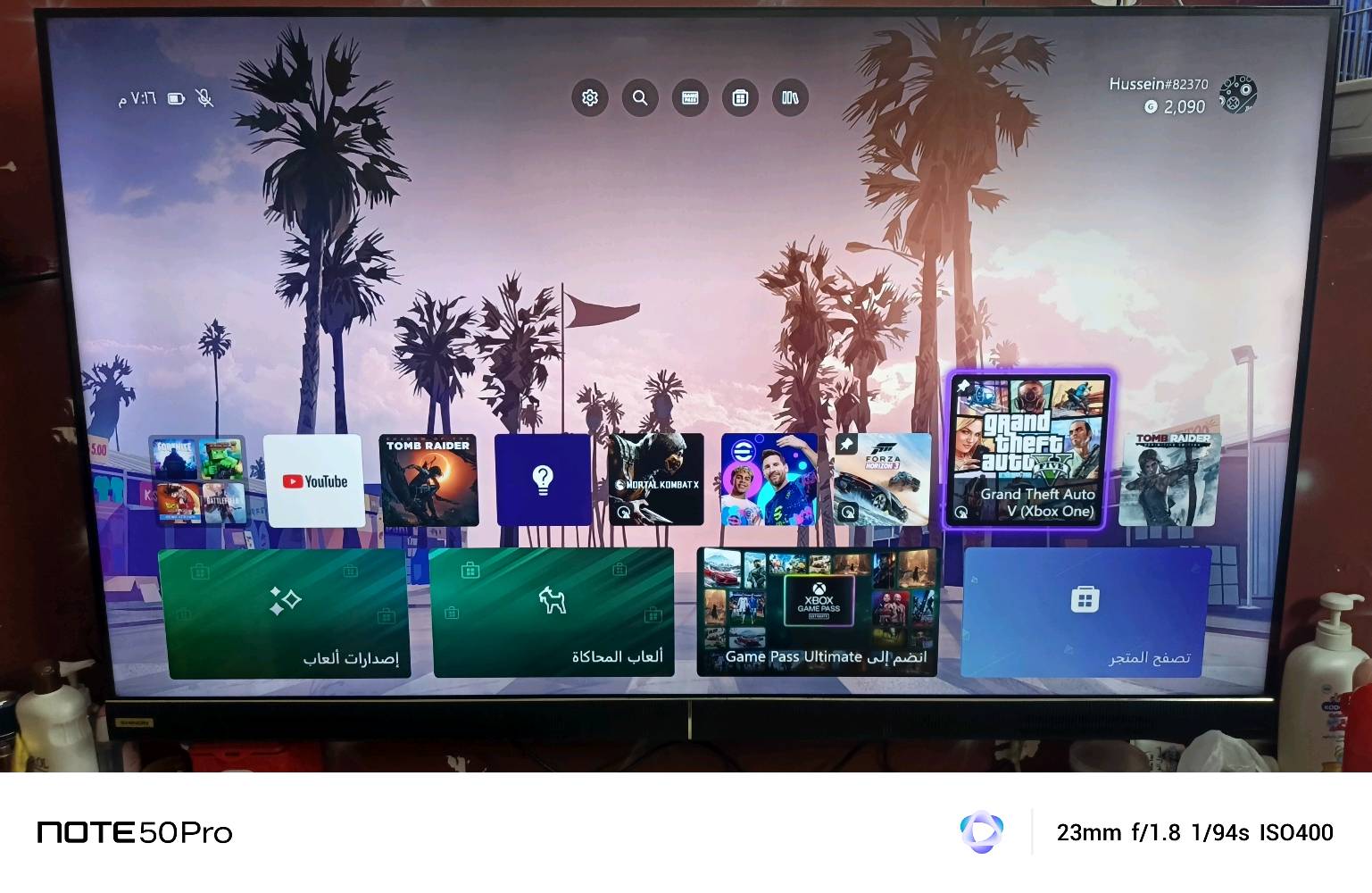Open the إصدارات ألعاب card
Screen dimensions: 1372x893
(285, 614)
